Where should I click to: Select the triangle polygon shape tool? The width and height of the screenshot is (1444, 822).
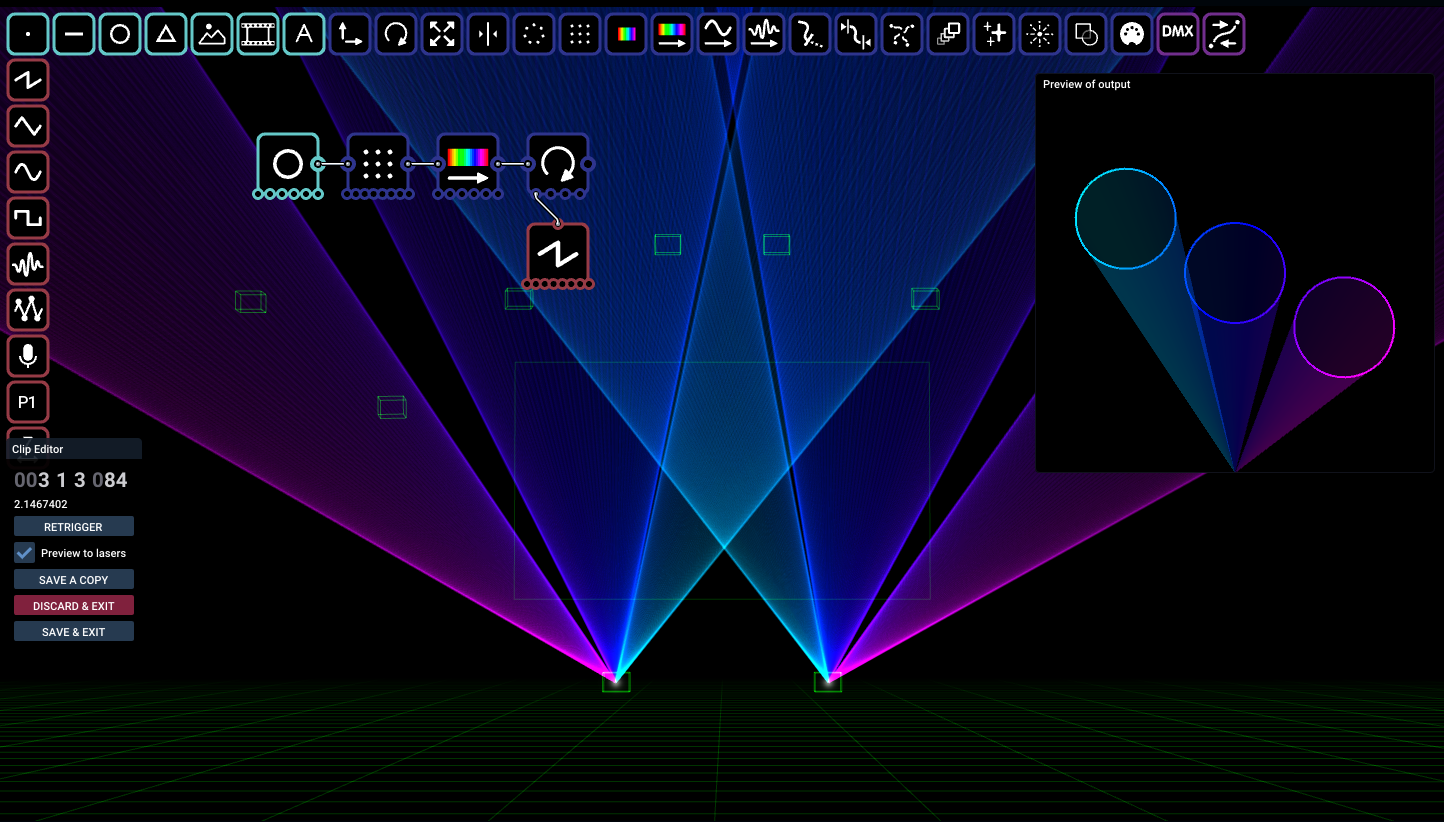166,34
